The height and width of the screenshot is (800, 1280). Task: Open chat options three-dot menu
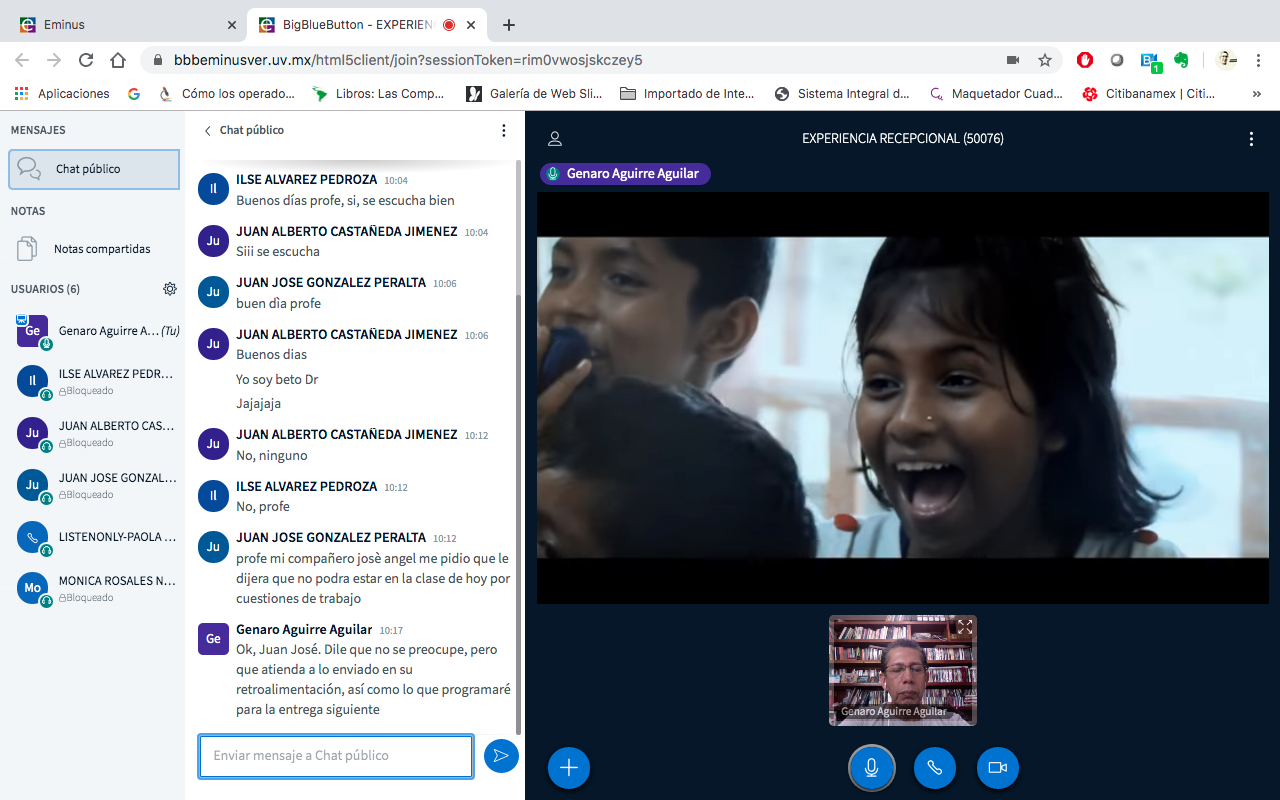pos(504,130)
